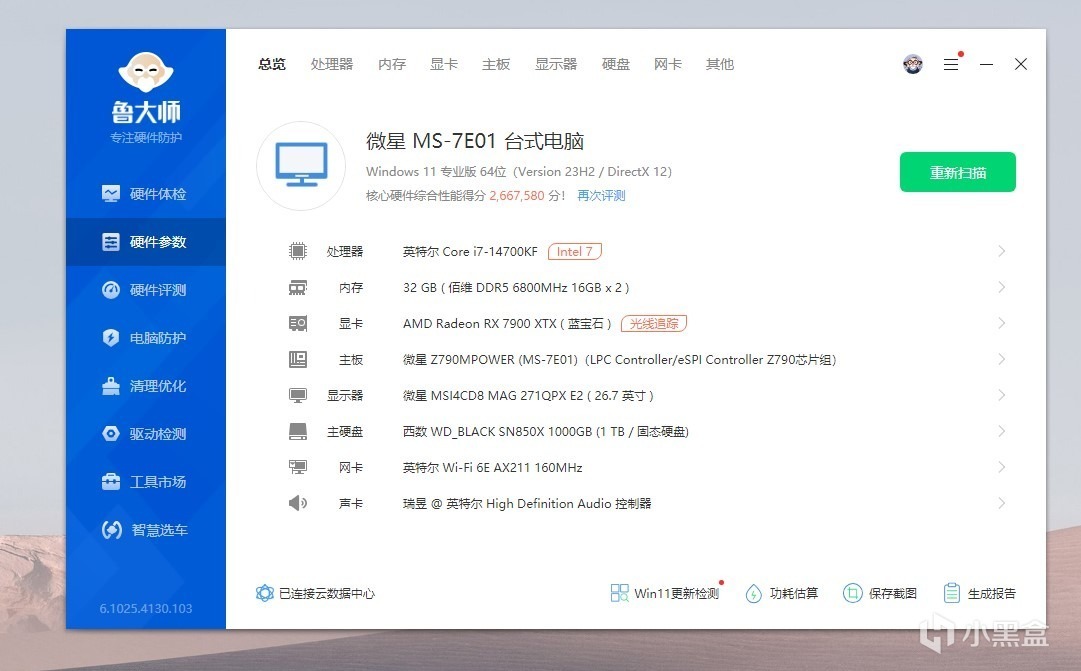Click the 声卡 speaker icon

[x=298, y=503]
